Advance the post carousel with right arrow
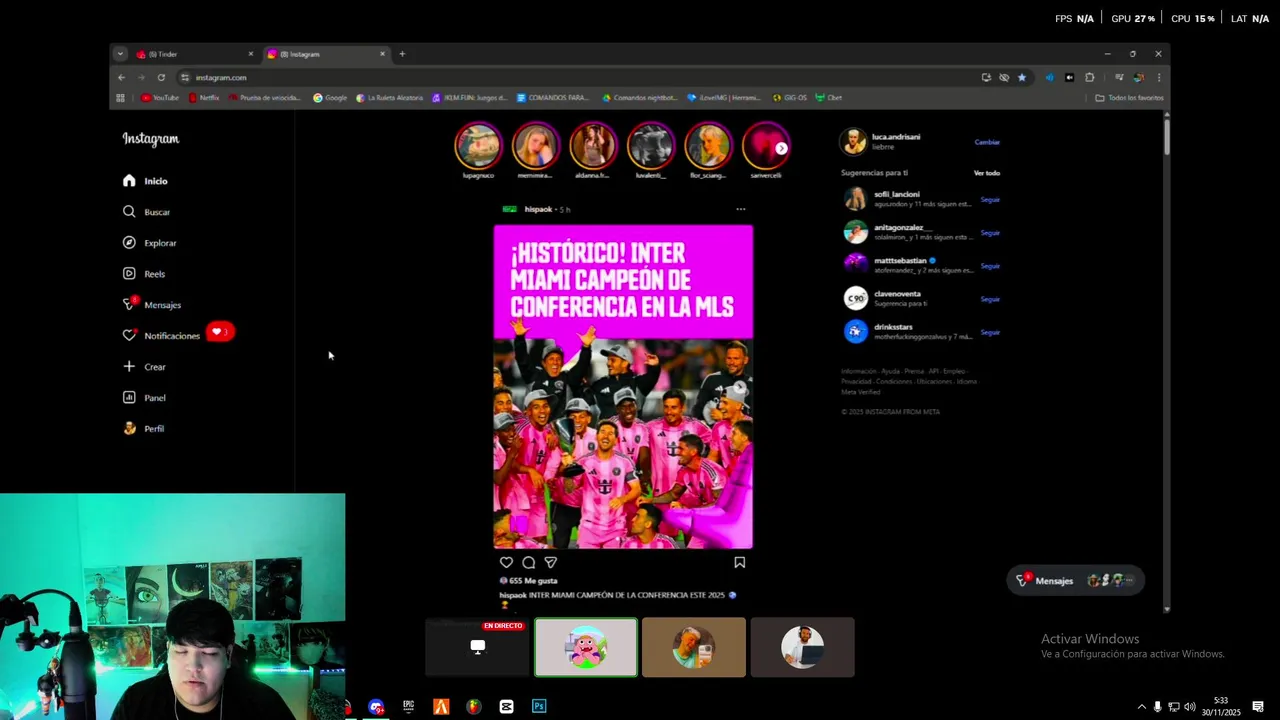The image size is (1280, 720). click(740, 387)
